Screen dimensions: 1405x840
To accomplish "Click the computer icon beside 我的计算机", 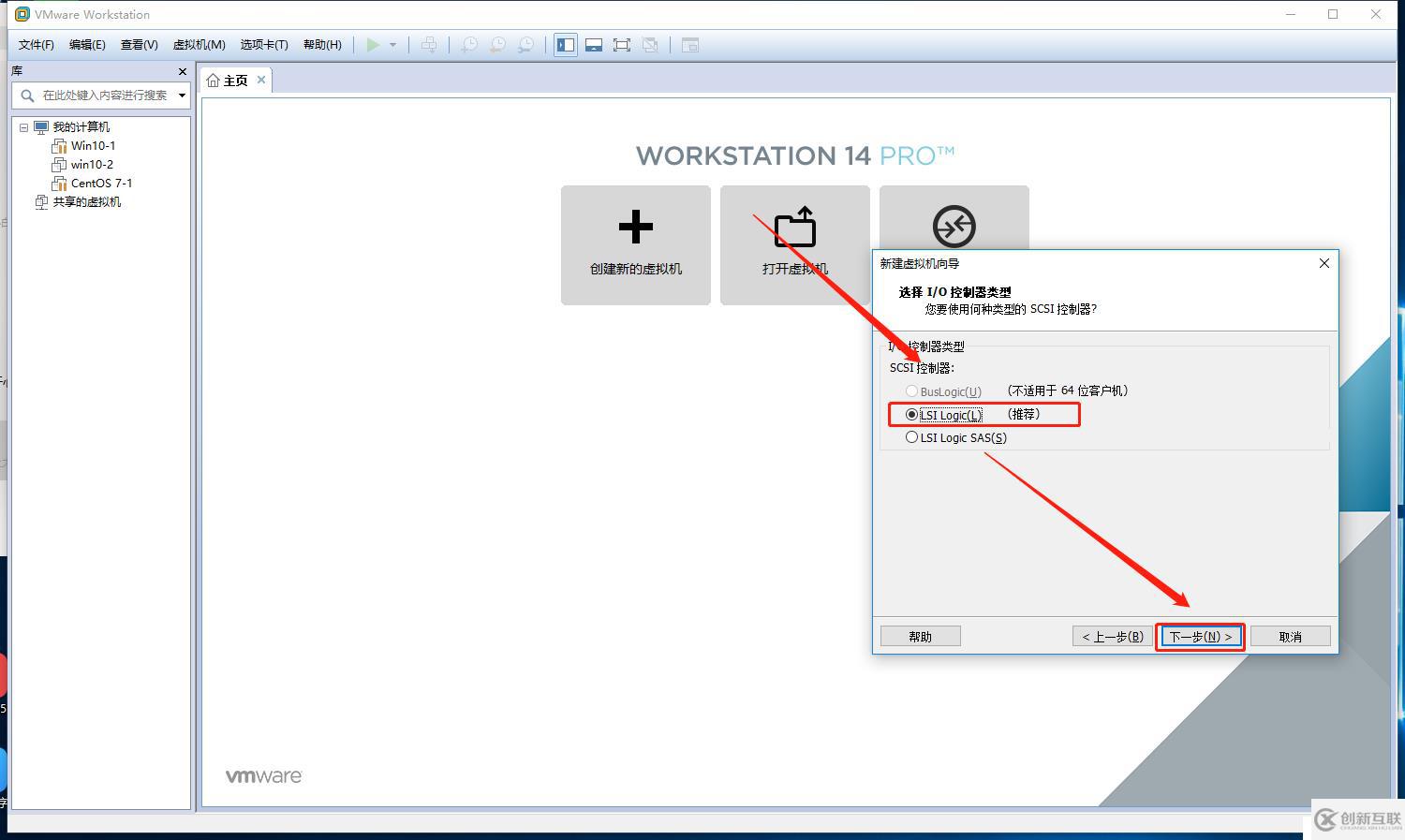I will pos(41,127).
